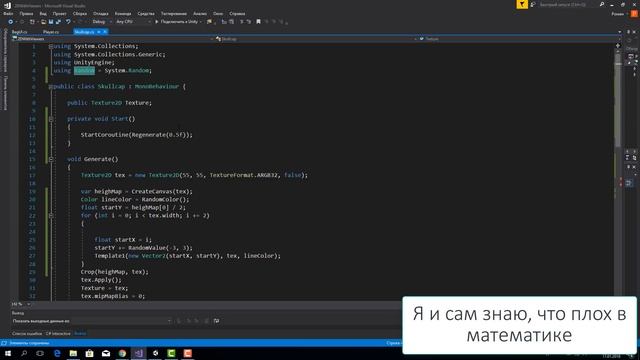The height and width of the screenshot is (360, 640).
Task: Close the Skullcap.cs tab
Action: tap(105, 32)
